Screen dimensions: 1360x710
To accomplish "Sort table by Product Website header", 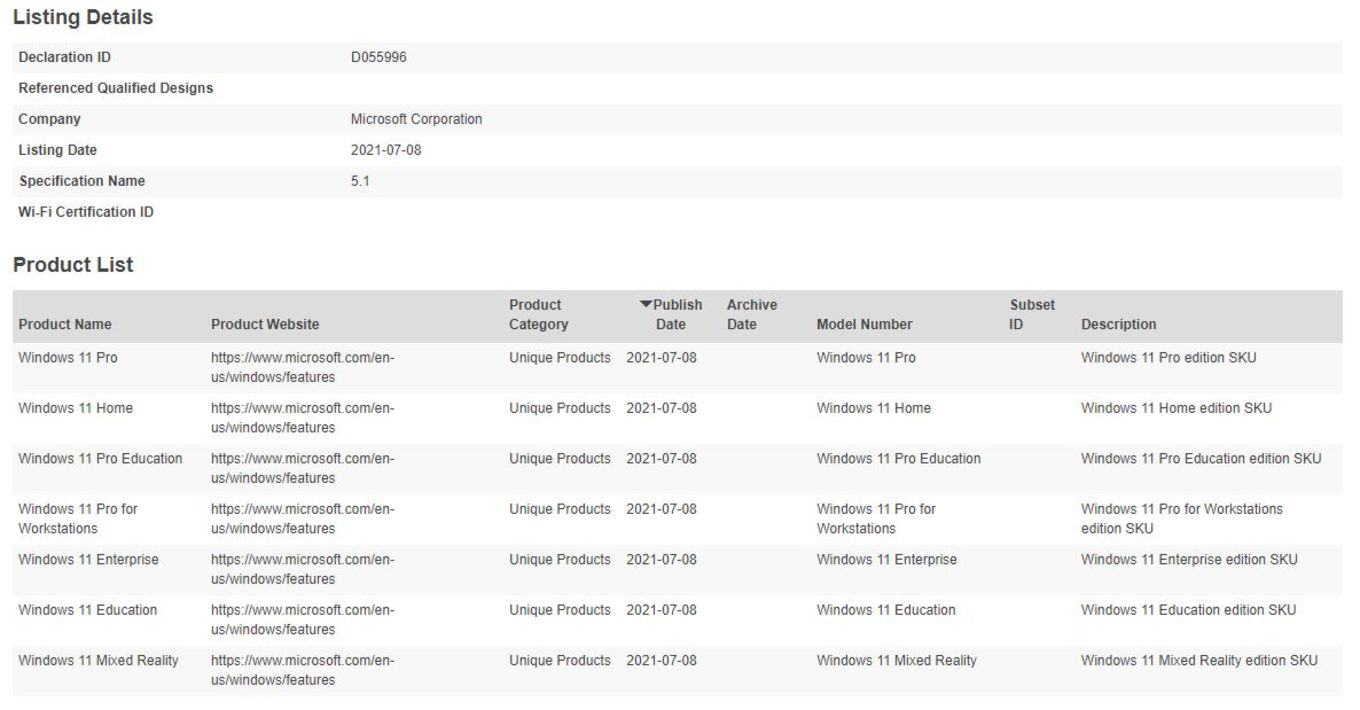I will 265,324.
